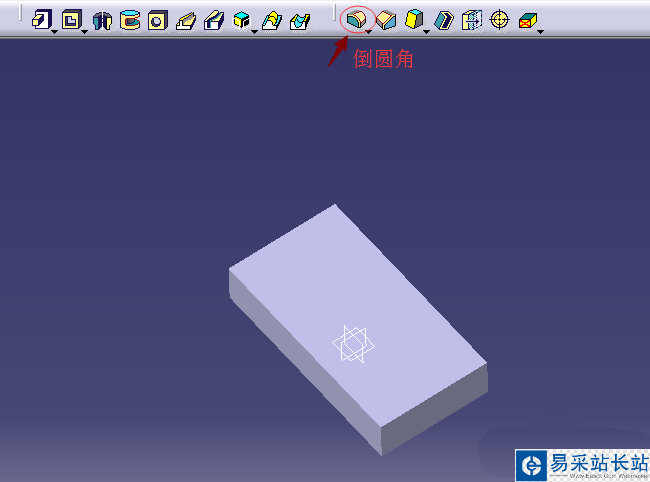Expand the Draft tool flyout arrow

pyautogui.click(x=426, y=32)
